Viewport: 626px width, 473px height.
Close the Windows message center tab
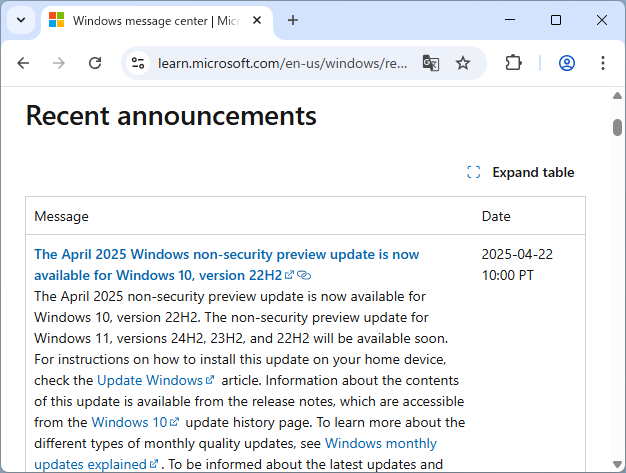[257, 20]
